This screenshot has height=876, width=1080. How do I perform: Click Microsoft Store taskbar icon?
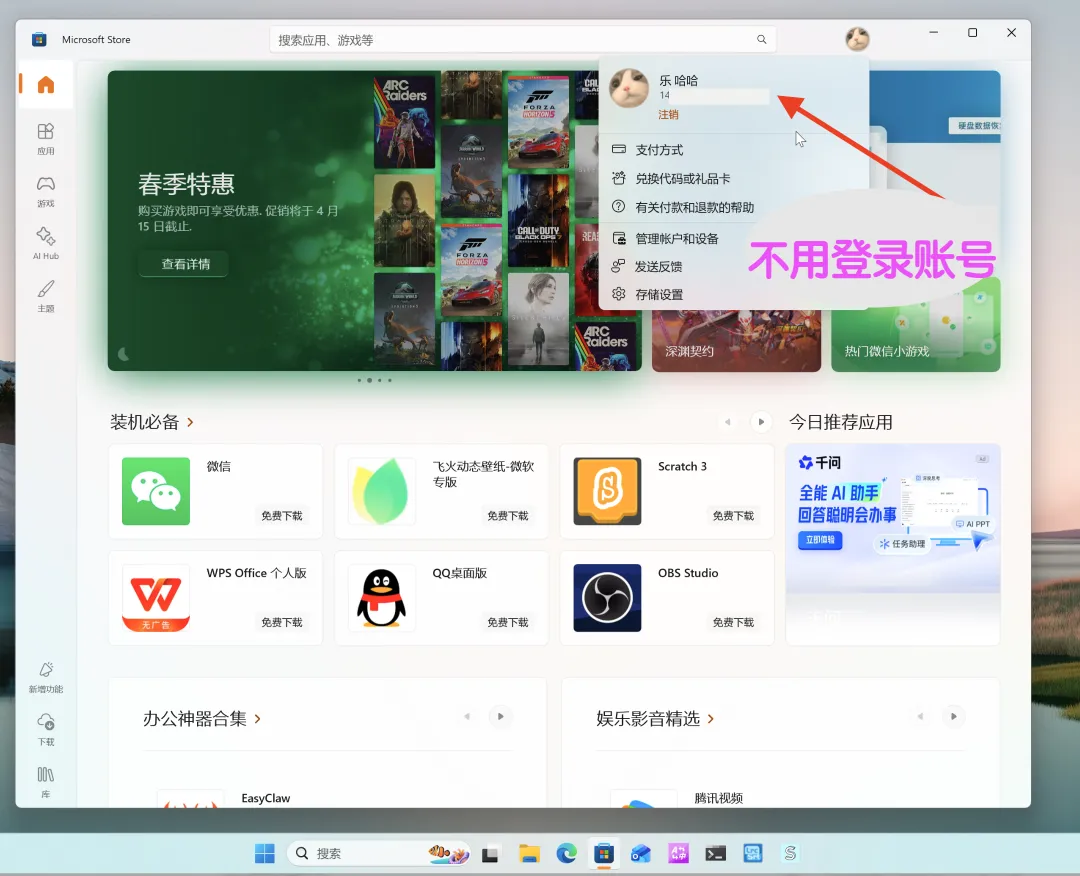(604, 853)
